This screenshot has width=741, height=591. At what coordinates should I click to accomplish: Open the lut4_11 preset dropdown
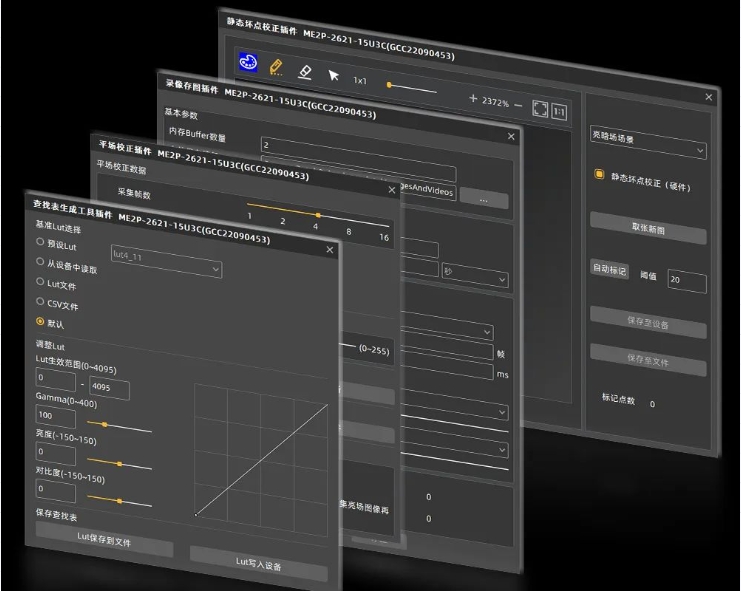[166, 261]
